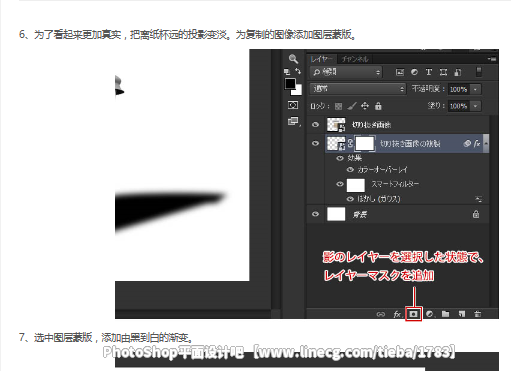Collapse effects list arrow on selected layer

click(x=486, y=143)
